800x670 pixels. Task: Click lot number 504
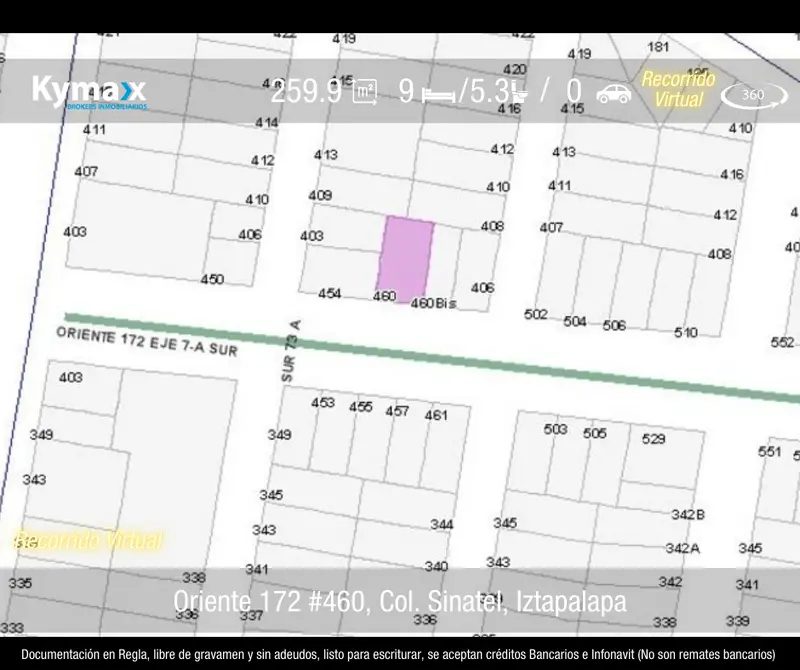point(574,321)
